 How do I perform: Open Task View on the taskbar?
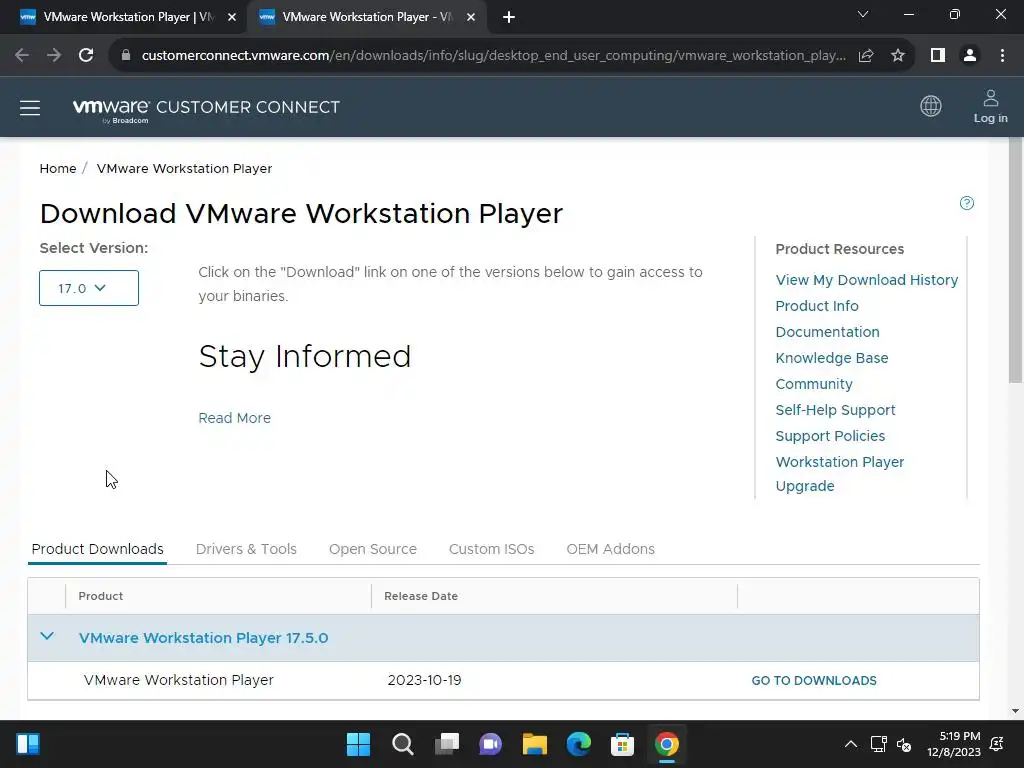[447, 744]
